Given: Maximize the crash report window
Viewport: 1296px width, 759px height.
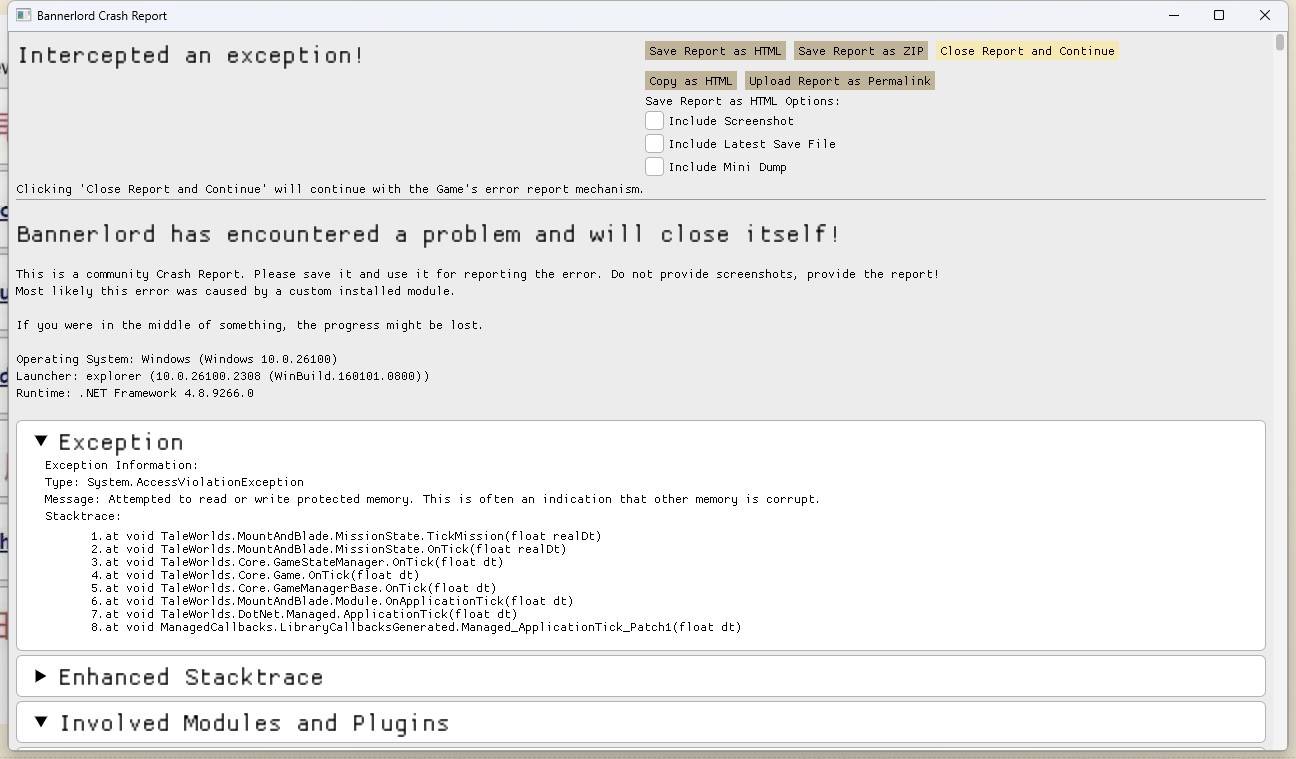Looking at the screenshot, I should coord(1219,15).
